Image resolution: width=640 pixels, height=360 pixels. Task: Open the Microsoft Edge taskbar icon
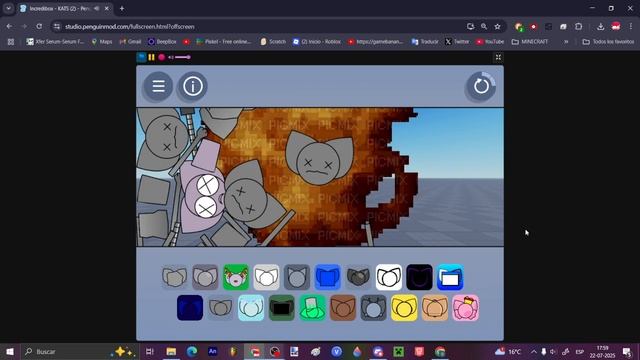[192, 351]
